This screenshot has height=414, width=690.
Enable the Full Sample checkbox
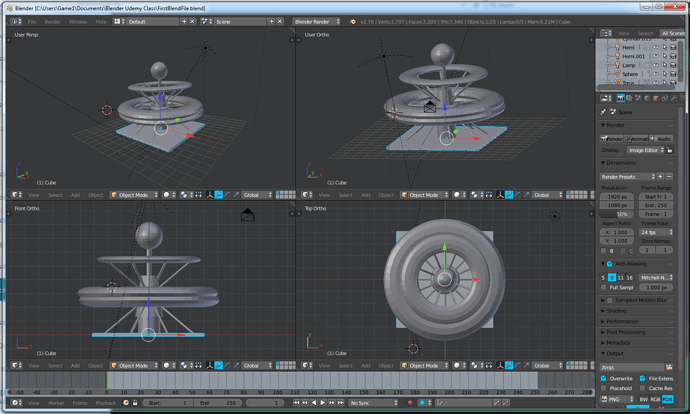tap(604, 287)
